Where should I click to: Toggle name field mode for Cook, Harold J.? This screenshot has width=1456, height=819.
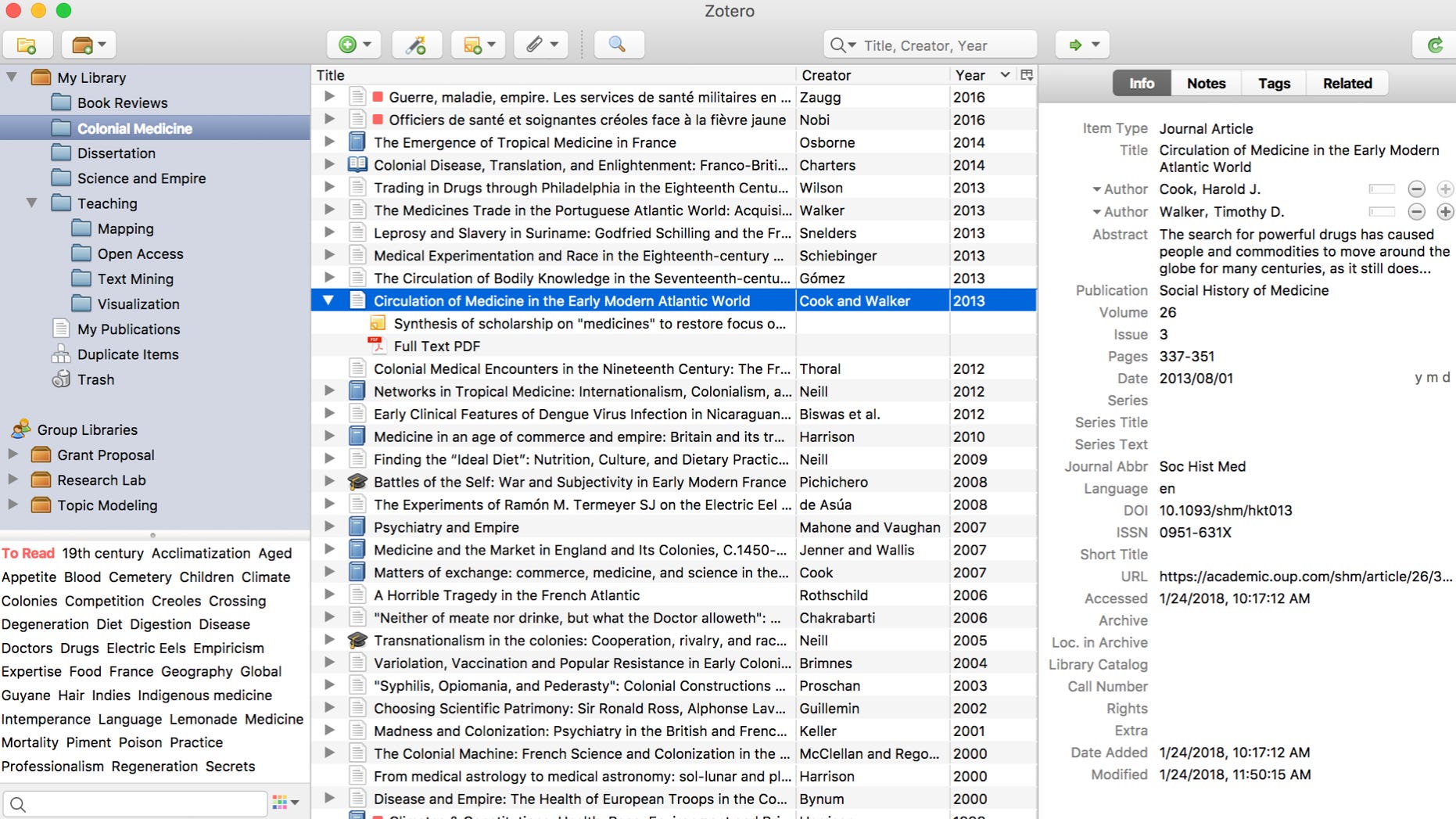[1382, 189]
